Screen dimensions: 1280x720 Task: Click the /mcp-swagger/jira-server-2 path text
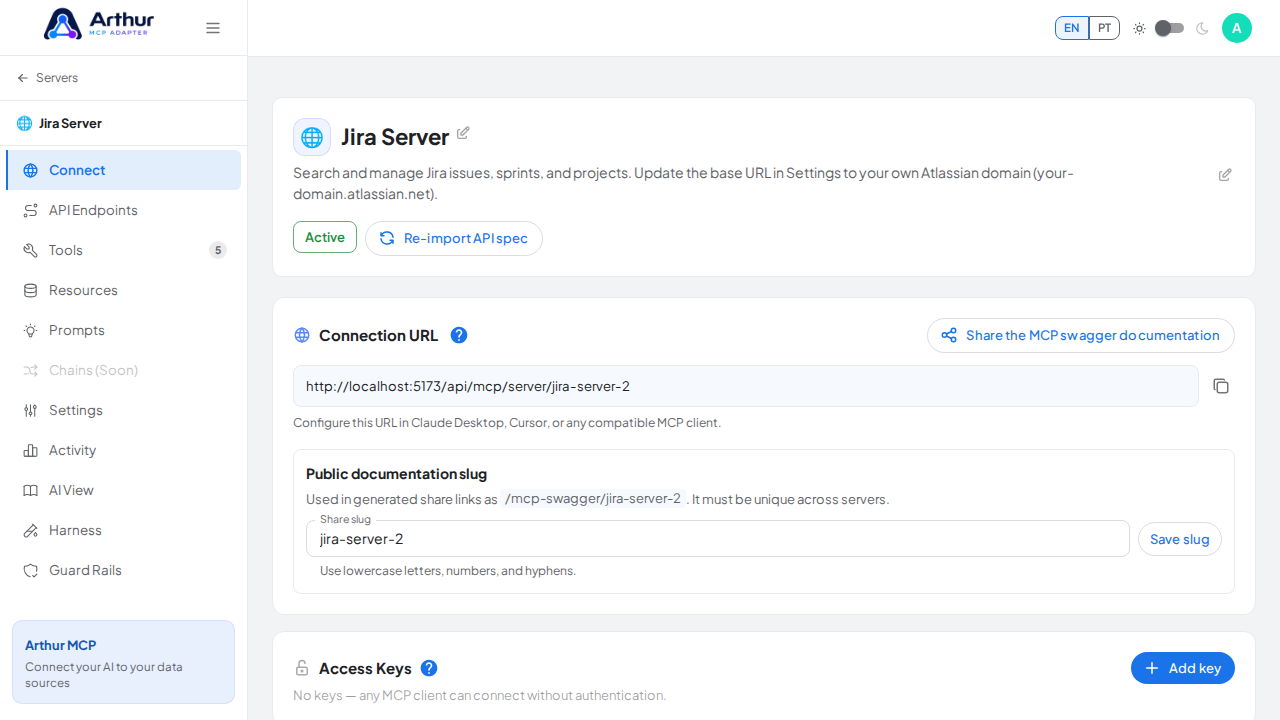pyautogui.click(x=593, y=499)
